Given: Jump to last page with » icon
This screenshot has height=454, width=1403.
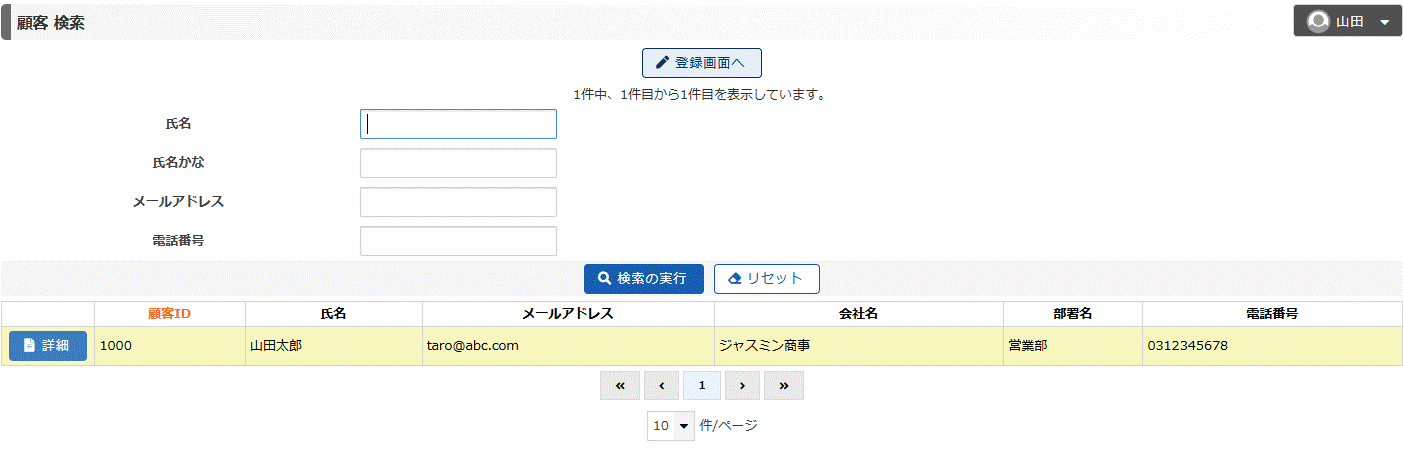Looking at the screenshot, I should tap(784, 385).
